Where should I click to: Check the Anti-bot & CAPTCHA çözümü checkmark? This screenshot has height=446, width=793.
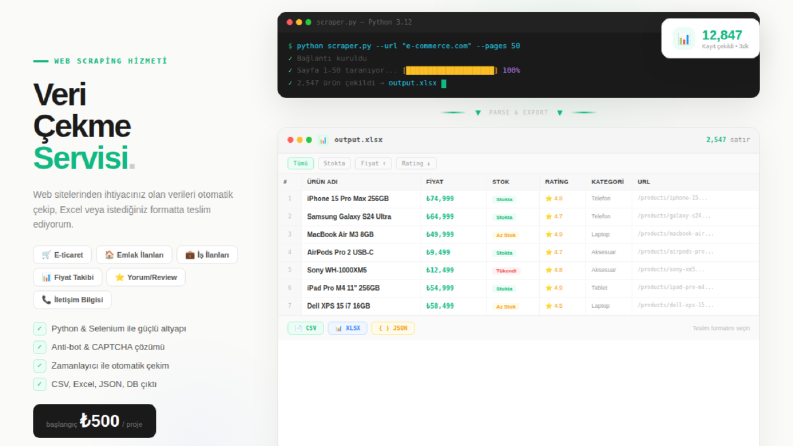click(39, 347)
